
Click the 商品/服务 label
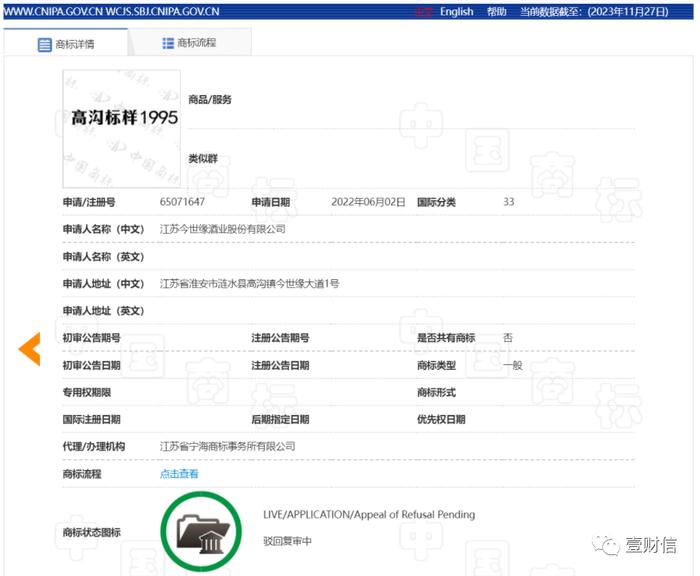[210, 100]
